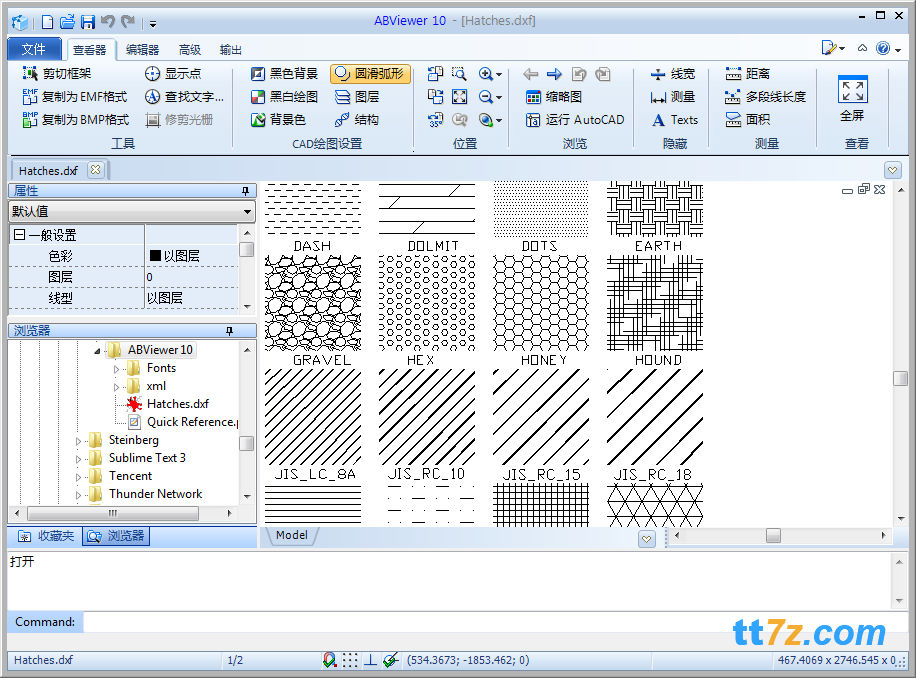Click 复制为BMP格式 copy tool
Screen dimensions: 916x678
[75, 120]
